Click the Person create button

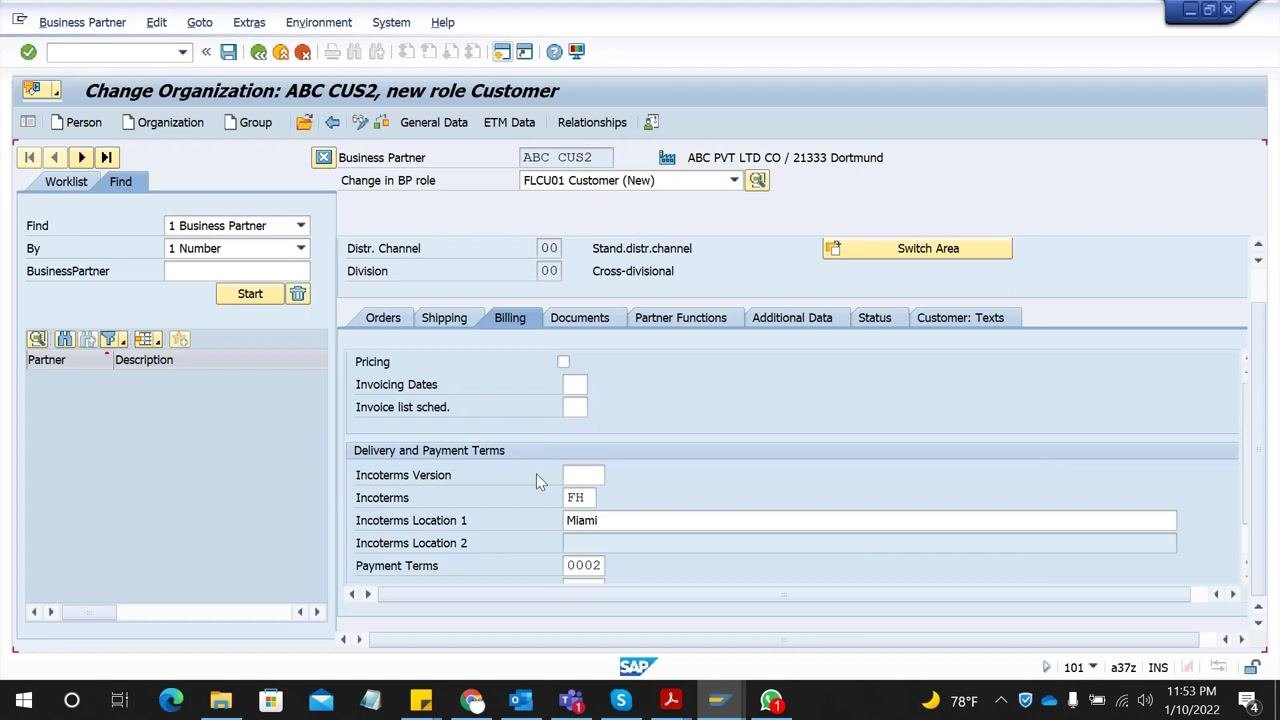[x=75, y=122]
